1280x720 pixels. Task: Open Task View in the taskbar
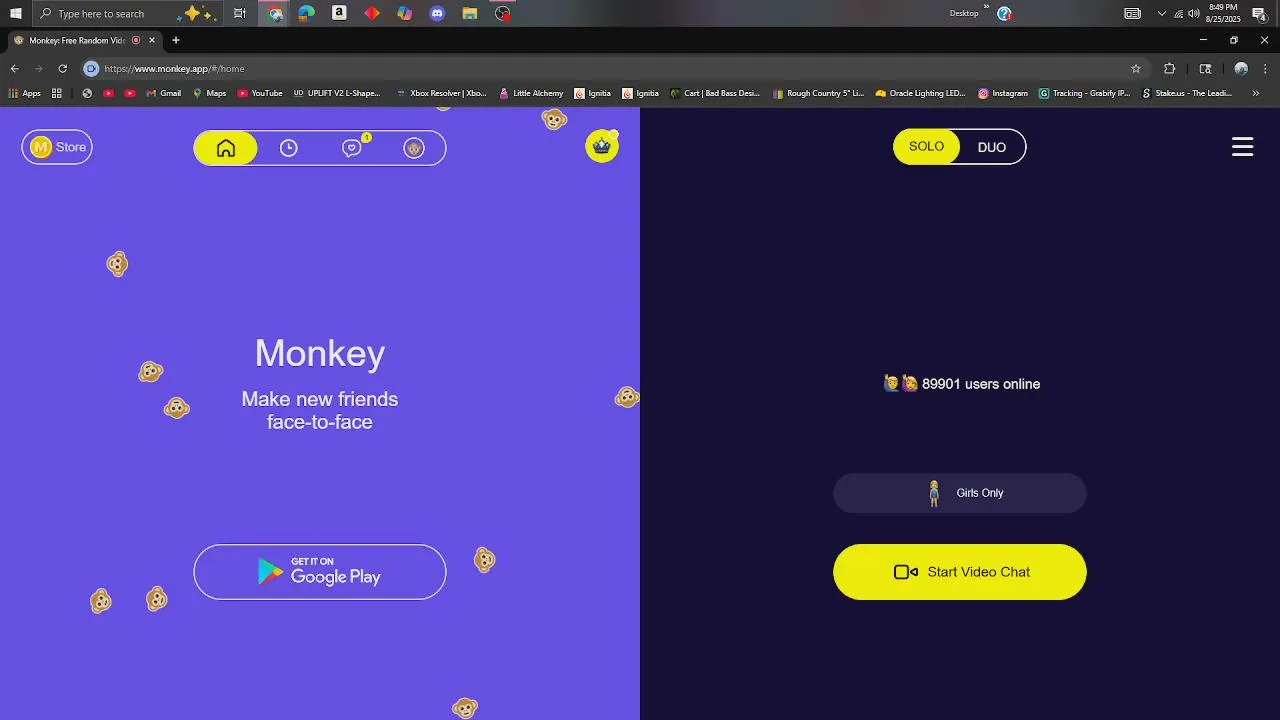point(240,13)
